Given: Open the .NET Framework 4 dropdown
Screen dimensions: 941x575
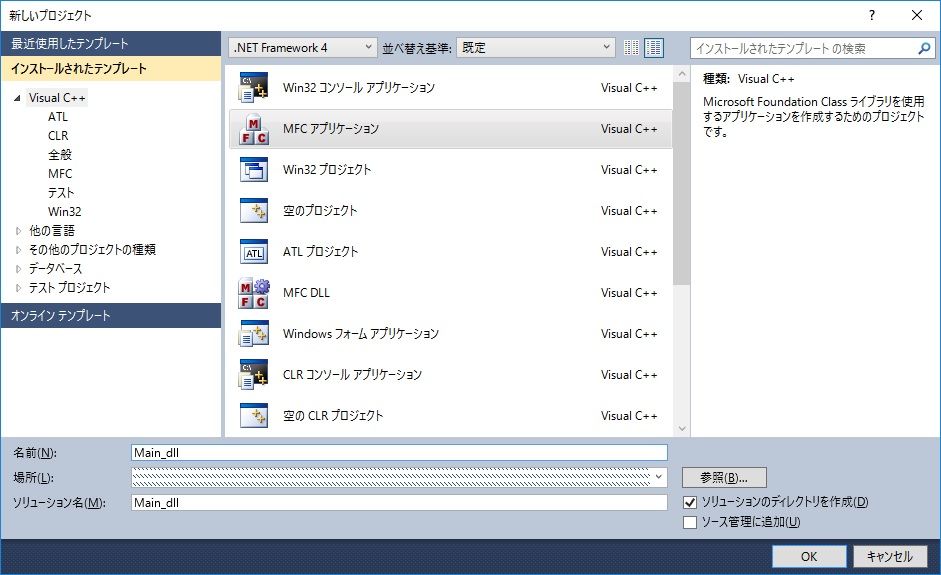Looking at the screenshot, I should pyautogui.click(x=302, y=47).
